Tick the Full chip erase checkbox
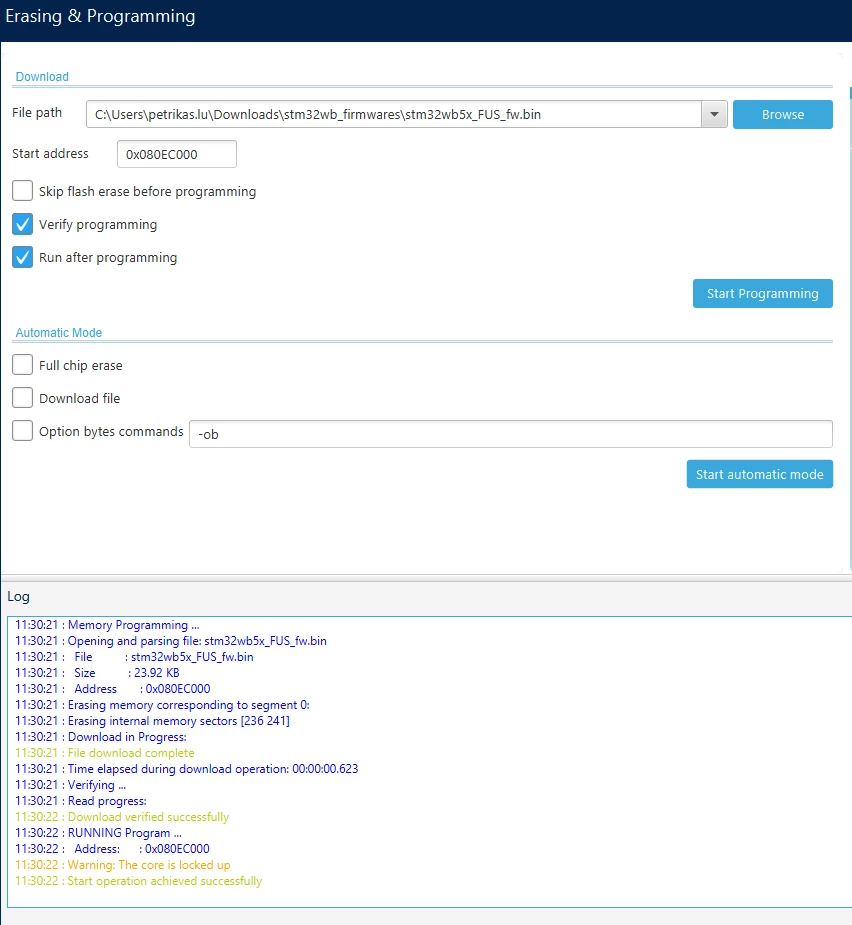 22,365
